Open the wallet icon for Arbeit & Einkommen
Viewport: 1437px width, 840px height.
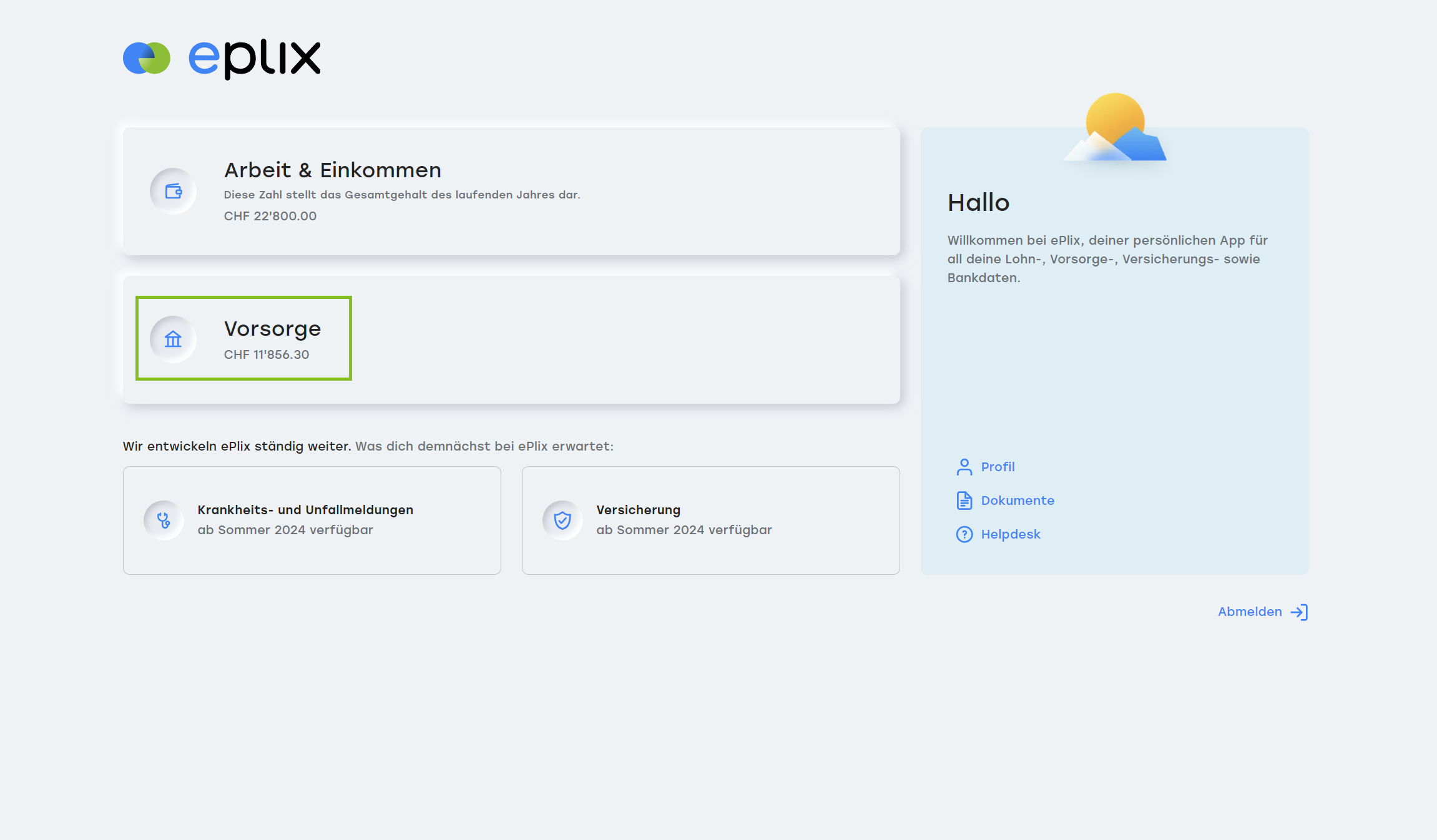point(173,191)
